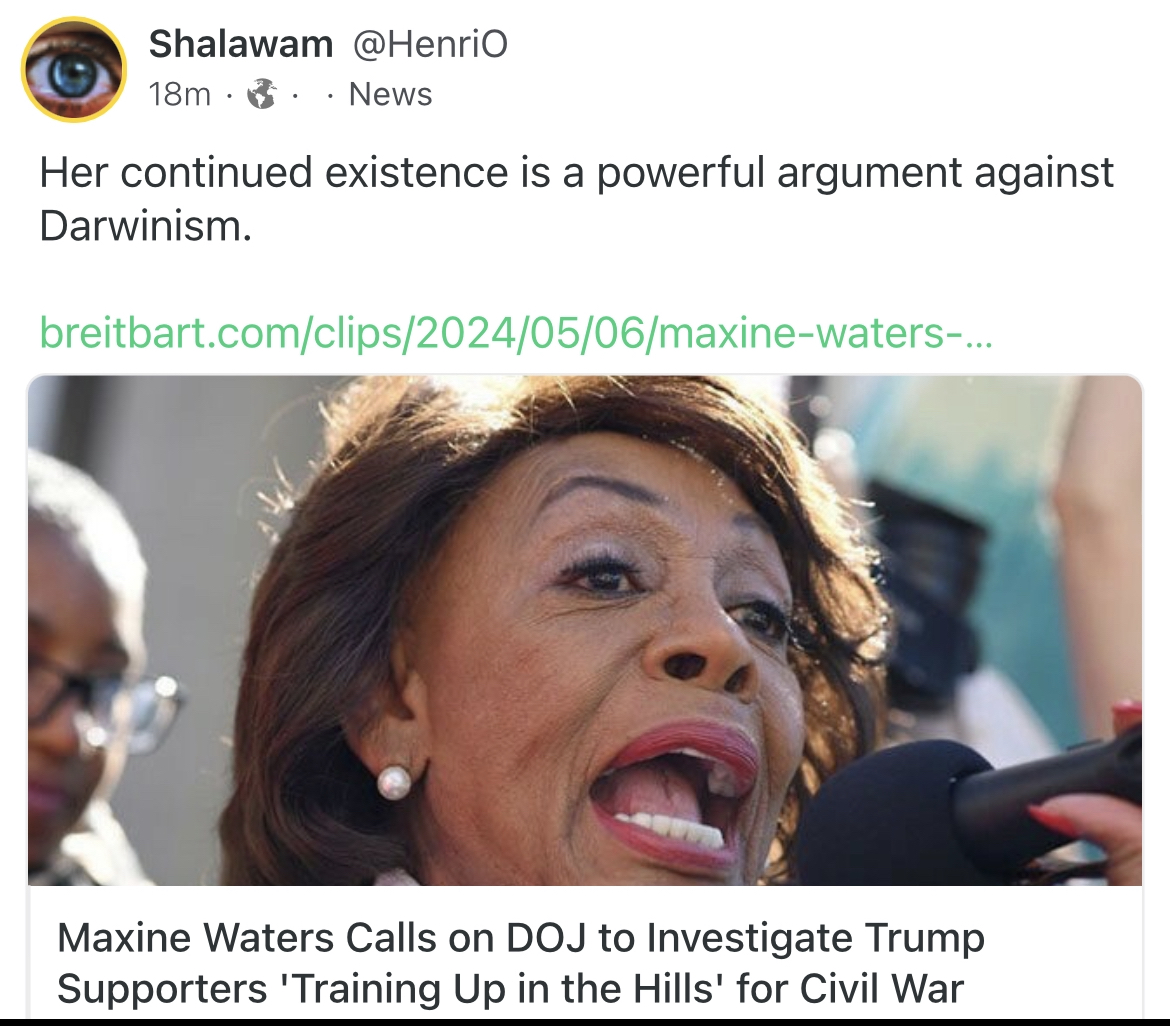Viewport: 1170px width, 1026px height.
Task: Open the News group label
Action: click(x=390, y=95)
